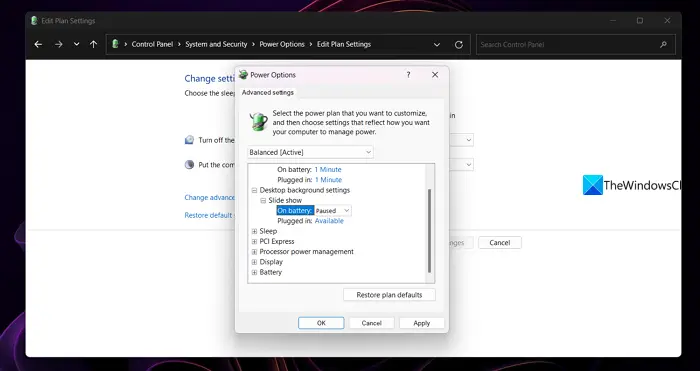The width and height of the screenshot is (700, 371).
Task: Collapse Desktop background settings node
Action: click(x=254, y=190)
